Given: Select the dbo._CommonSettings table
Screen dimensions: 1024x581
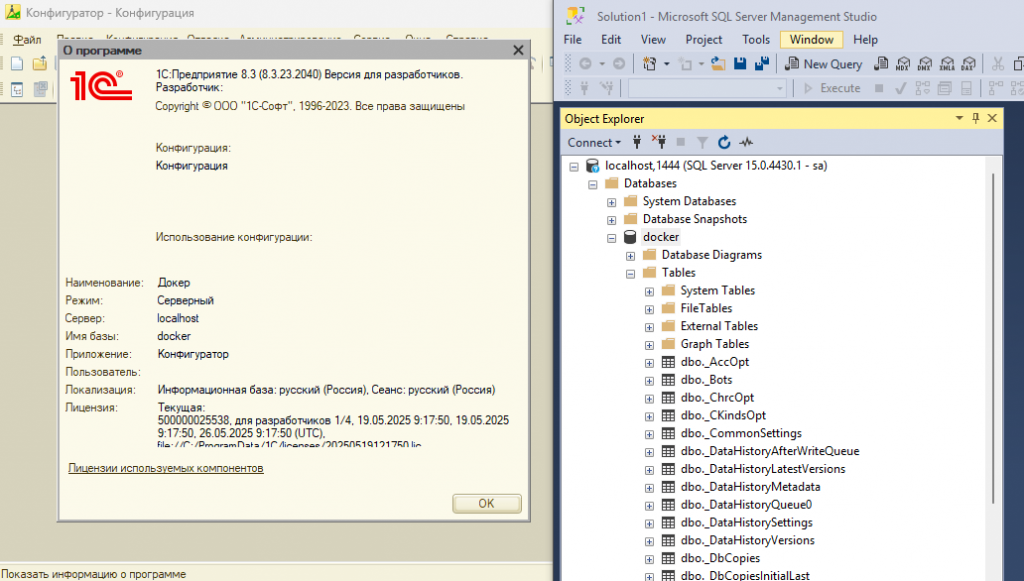Looking at the screenshot, I should (741, 433).
